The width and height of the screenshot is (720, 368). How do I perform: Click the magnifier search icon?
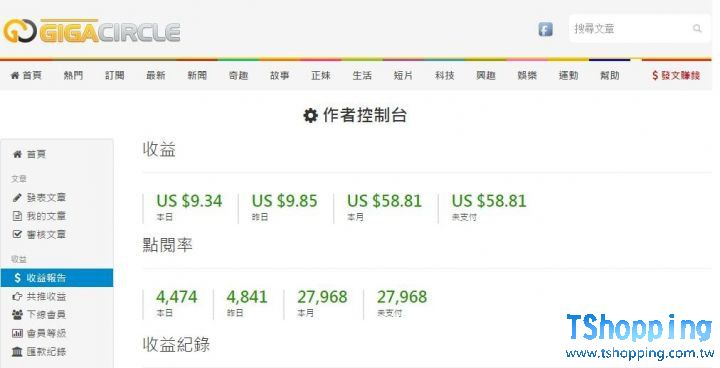click(x=697, y=29)
